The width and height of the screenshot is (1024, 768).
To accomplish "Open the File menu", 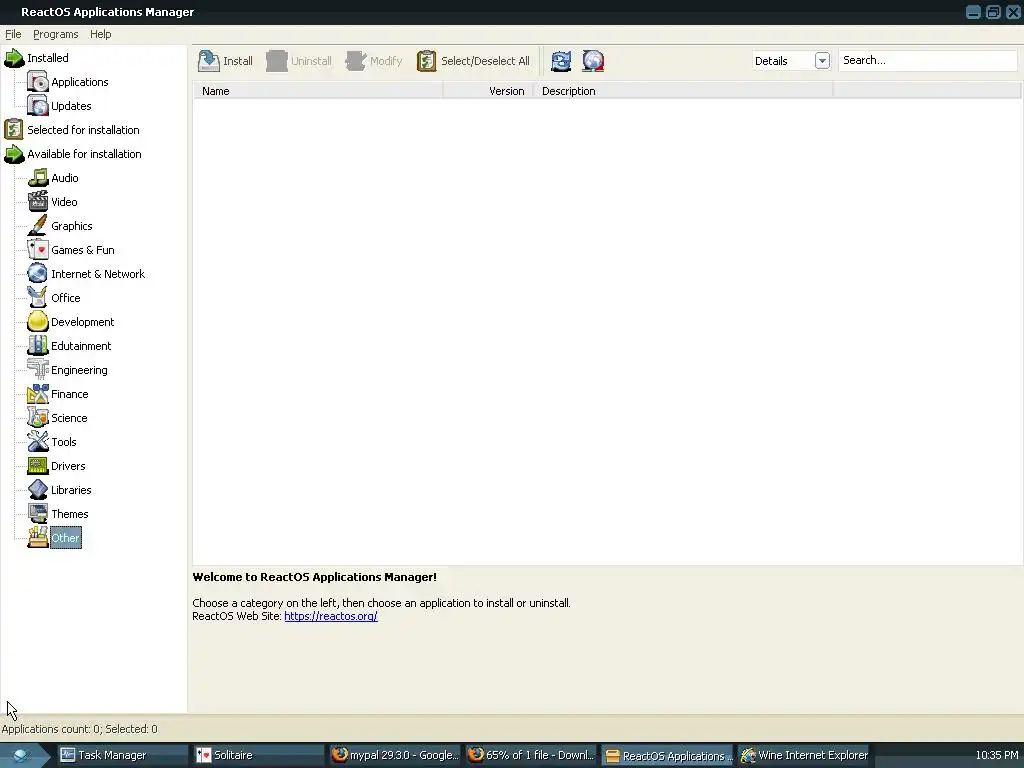I will click(13, 34).
